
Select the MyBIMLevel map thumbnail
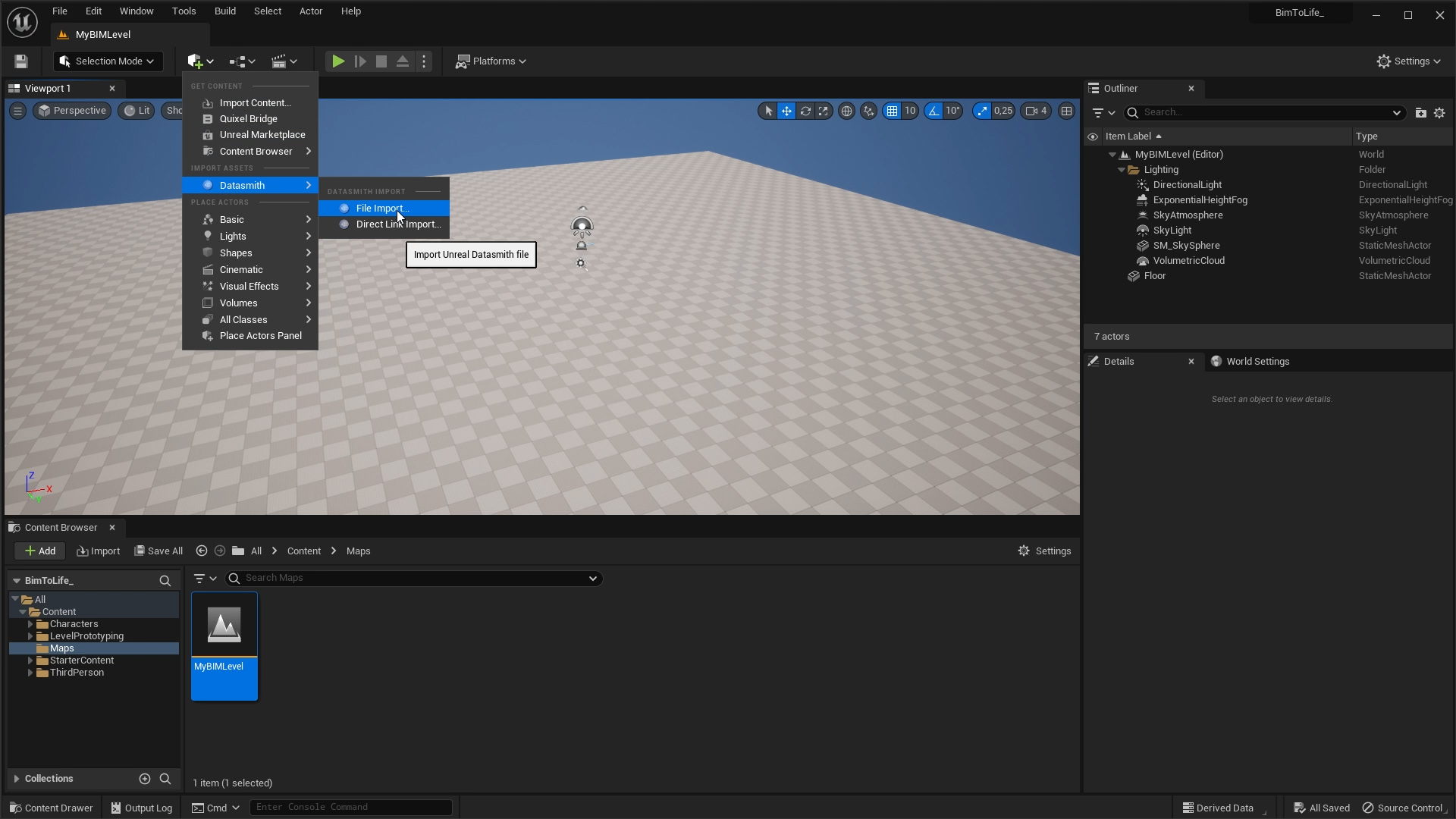224,646
